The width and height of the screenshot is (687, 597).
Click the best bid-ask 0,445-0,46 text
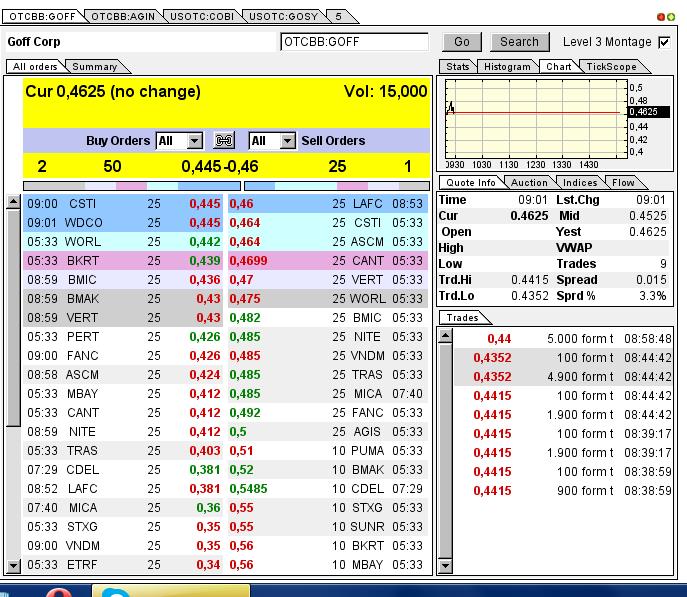coord(220,166)
